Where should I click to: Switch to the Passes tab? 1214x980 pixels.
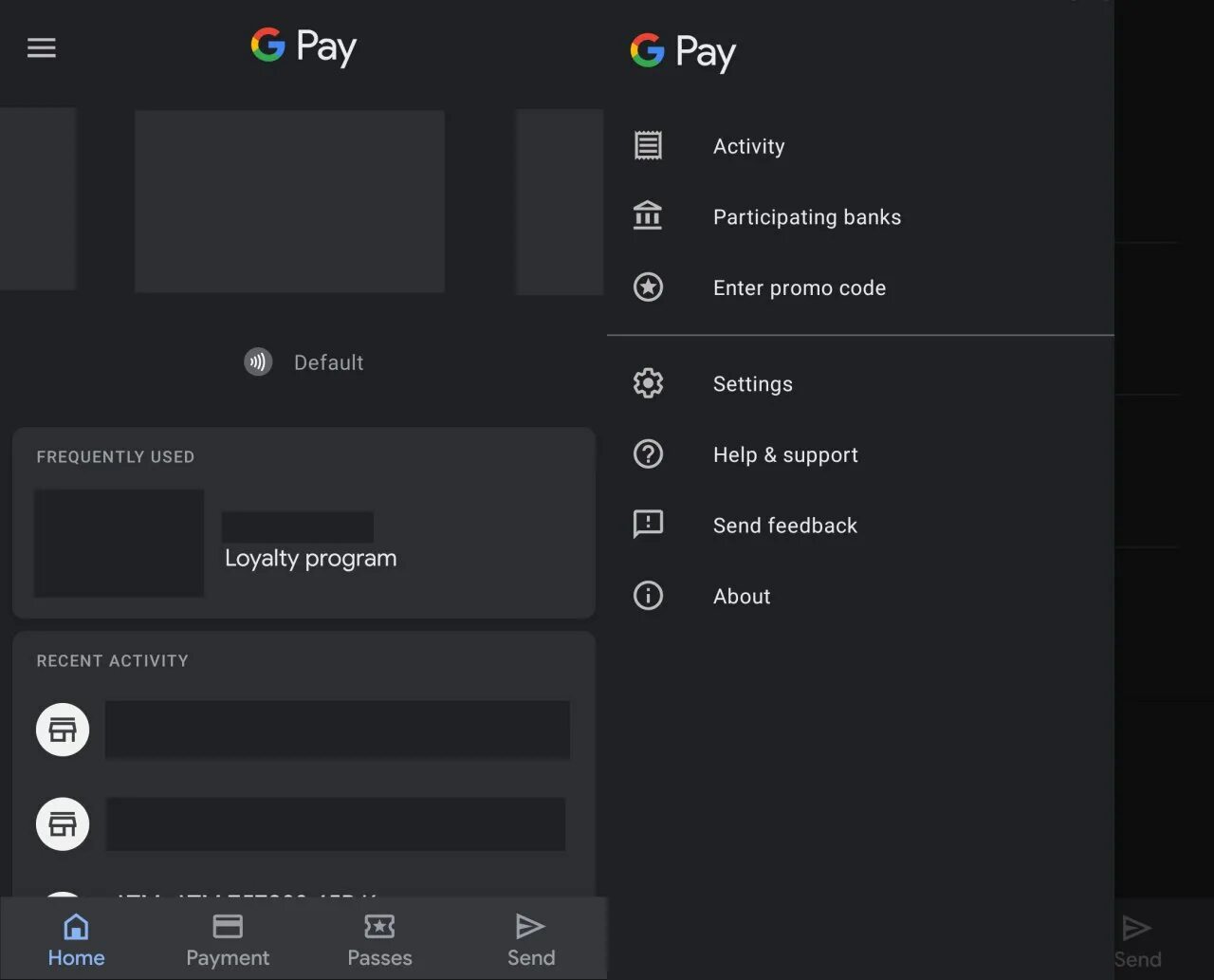click(379, 939)
